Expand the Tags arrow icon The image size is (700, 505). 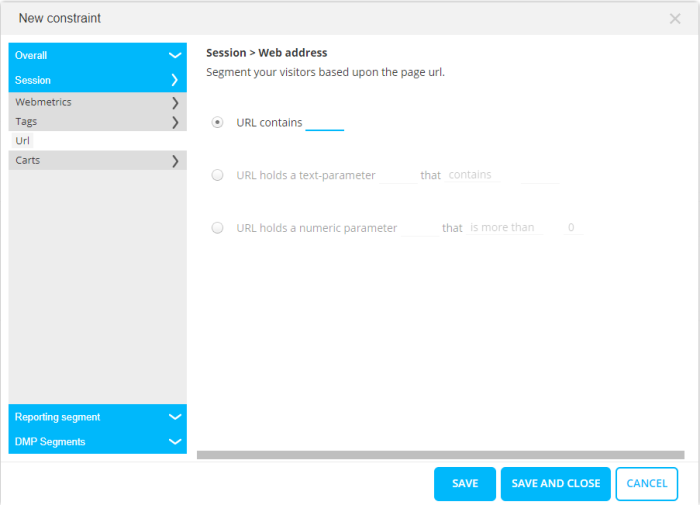(175, 122)
